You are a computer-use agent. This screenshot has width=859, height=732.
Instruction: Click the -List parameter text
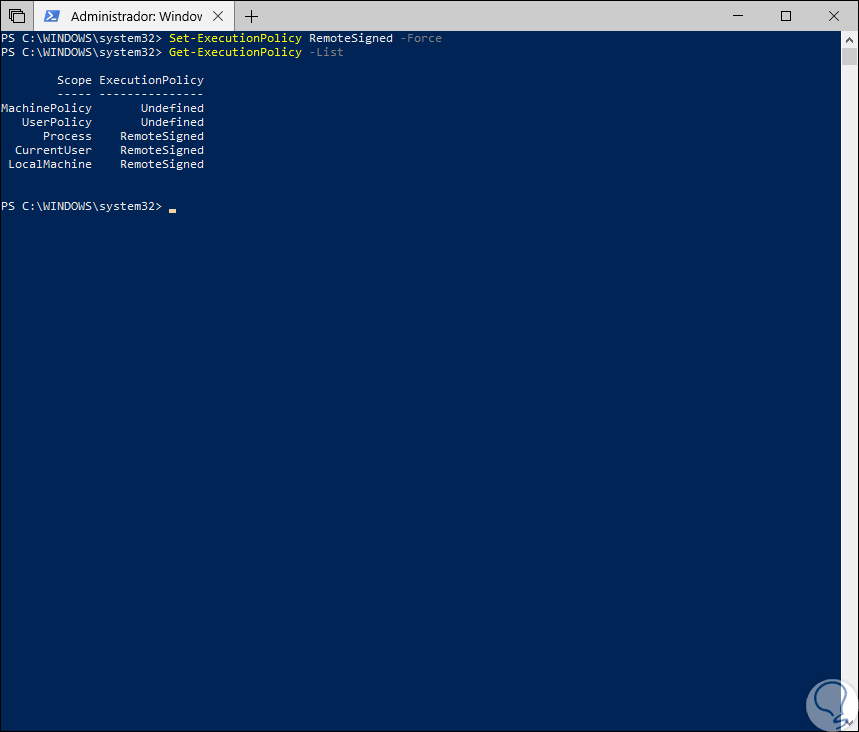(x=327, y=51)
